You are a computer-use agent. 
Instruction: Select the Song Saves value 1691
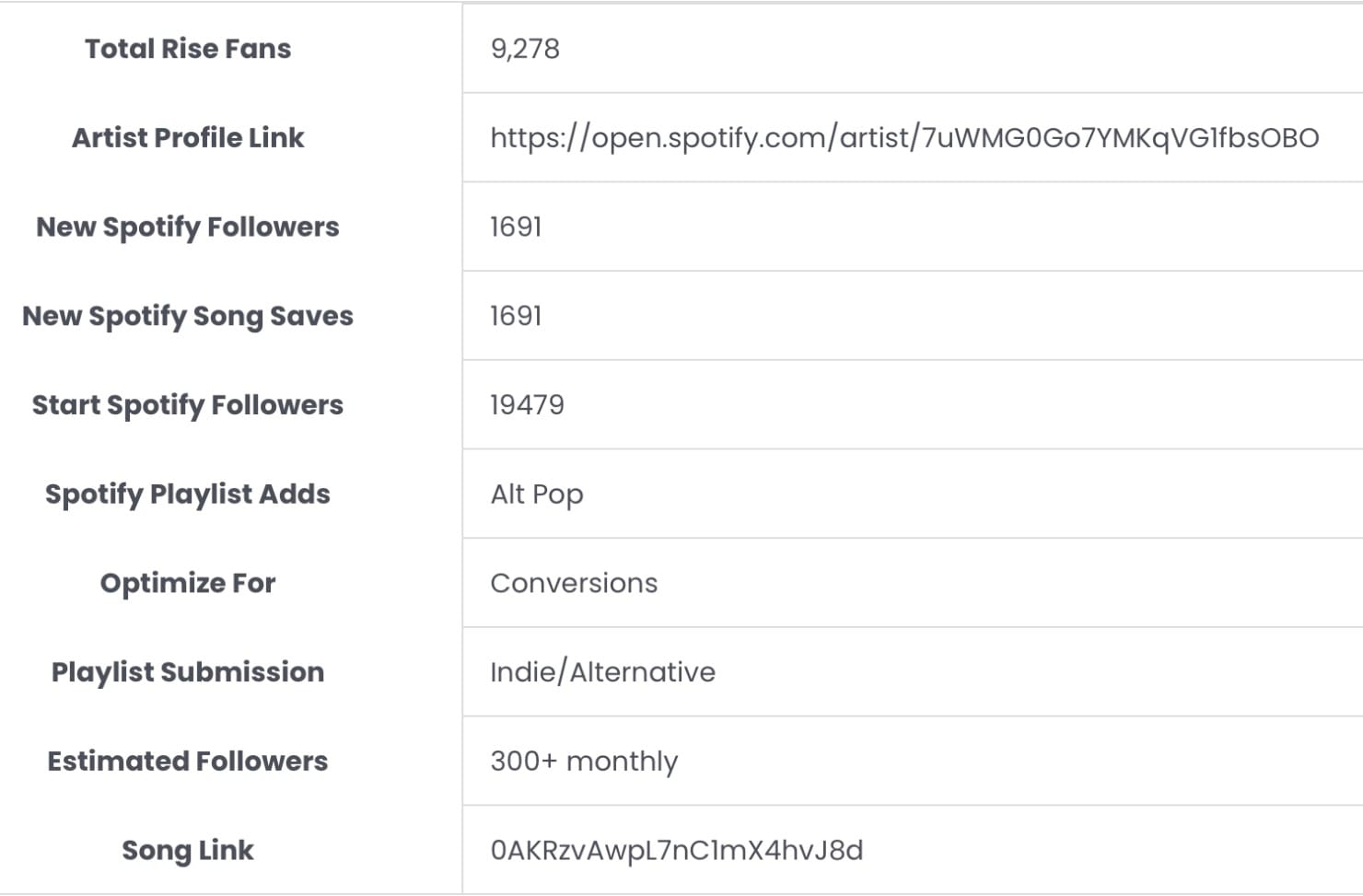(516, 316)
